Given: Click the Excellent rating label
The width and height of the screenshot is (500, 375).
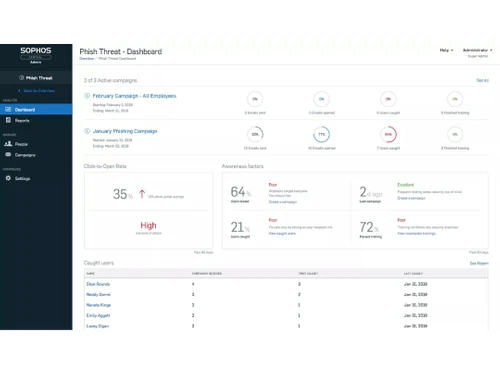Looking at the screenshot, I should click(405, 185).
